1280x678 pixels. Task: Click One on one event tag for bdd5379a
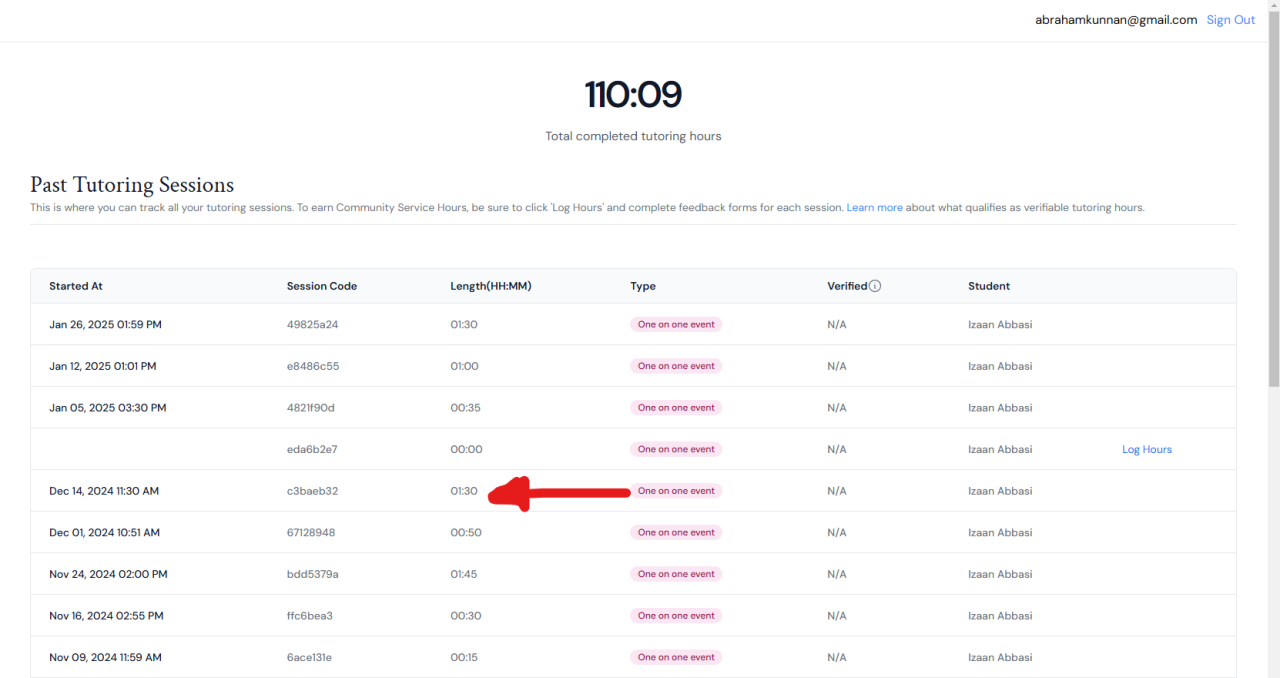click(676, 574)
